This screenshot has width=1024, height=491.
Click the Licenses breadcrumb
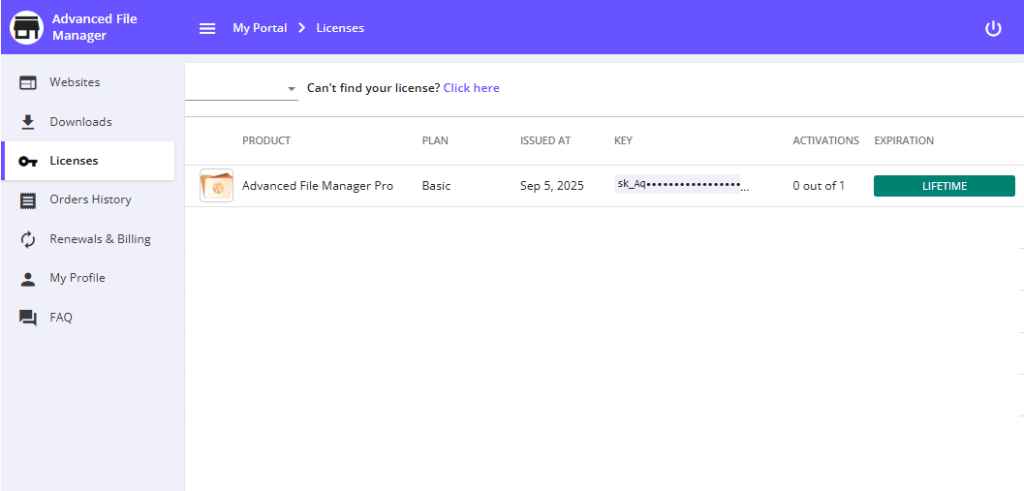click(340, 28)
